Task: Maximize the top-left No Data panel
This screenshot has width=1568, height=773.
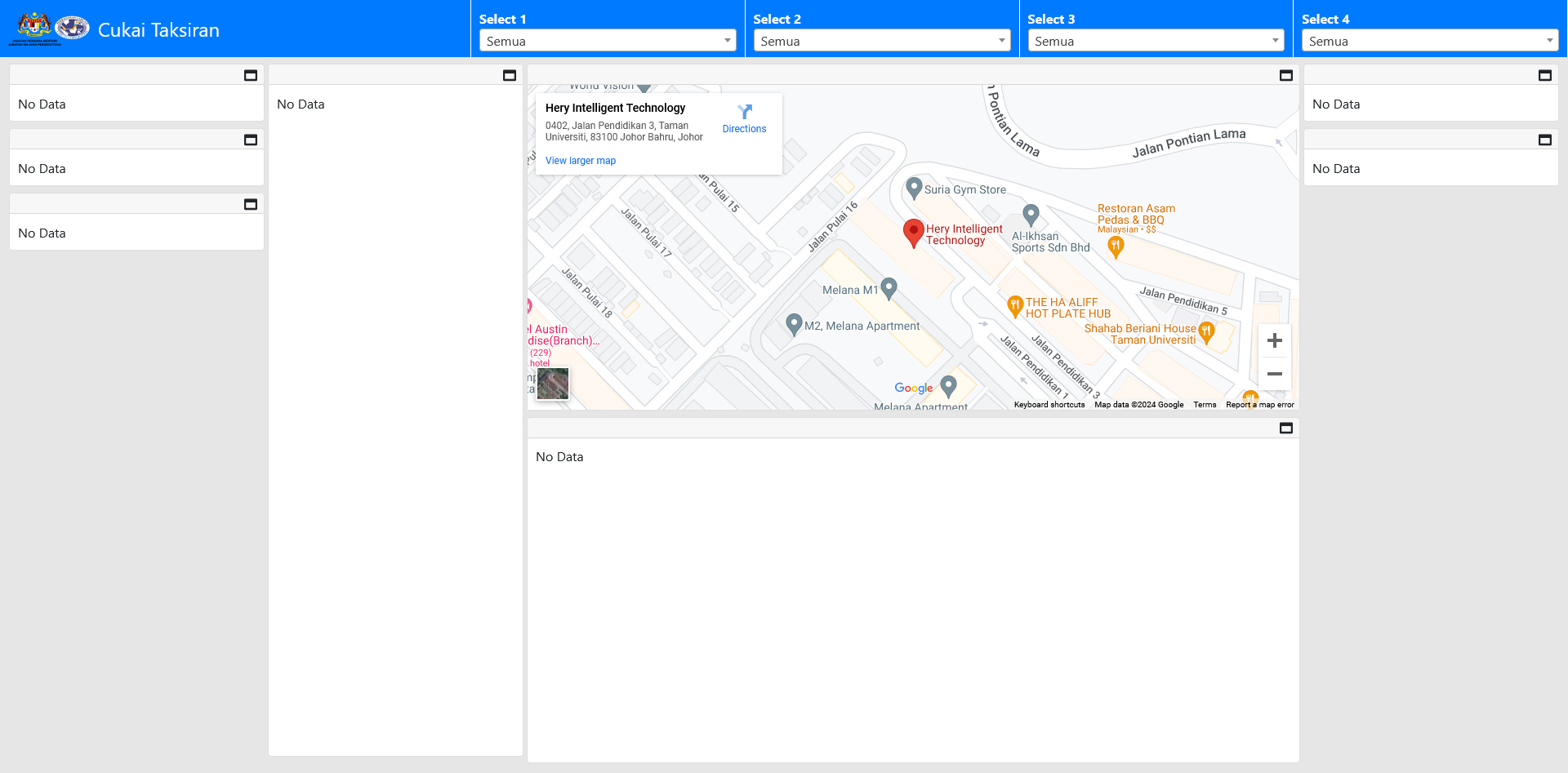Action: (251, 75)
